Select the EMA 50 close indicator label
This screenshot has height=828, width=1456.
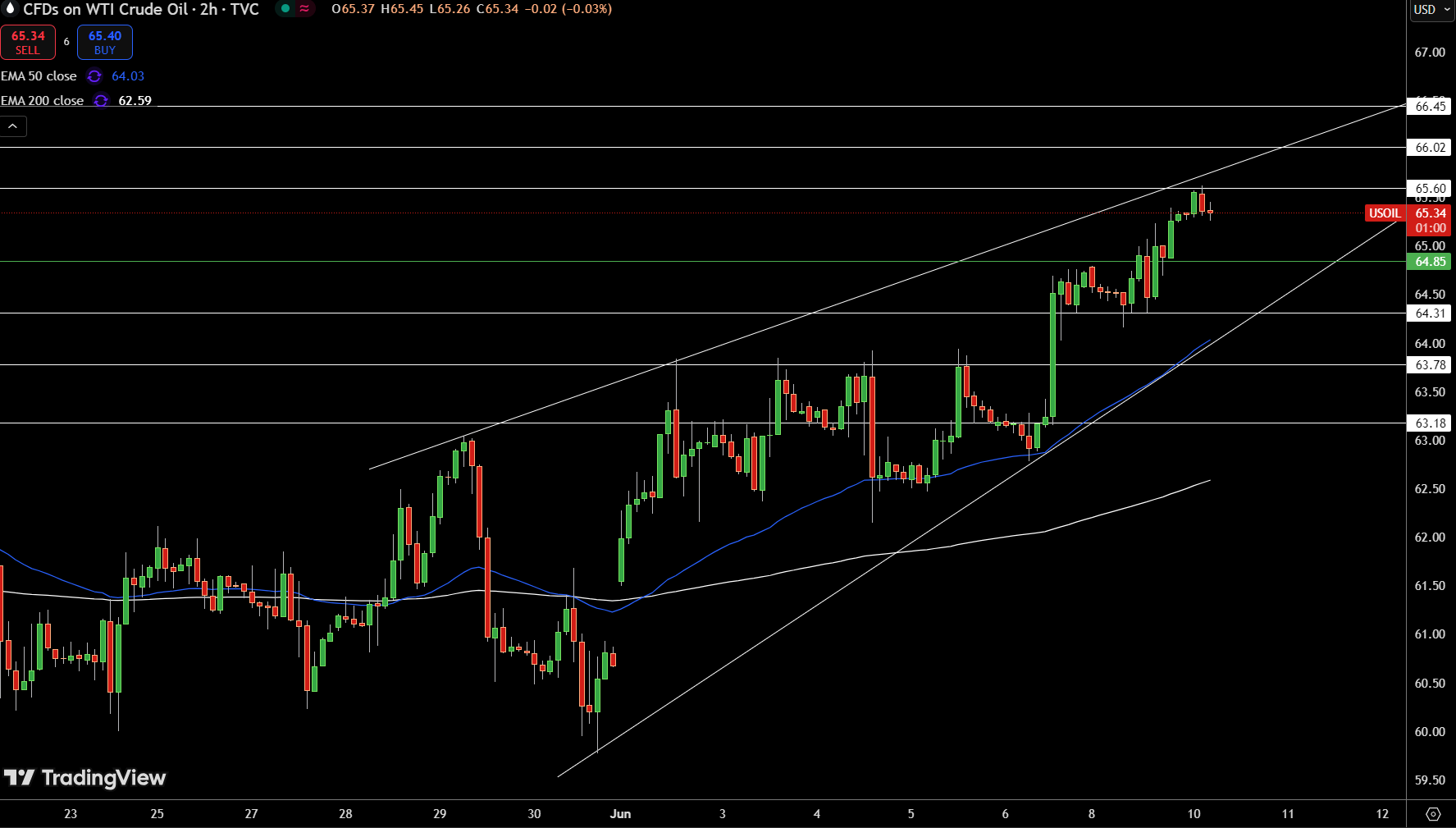click(x=39, y=76)
